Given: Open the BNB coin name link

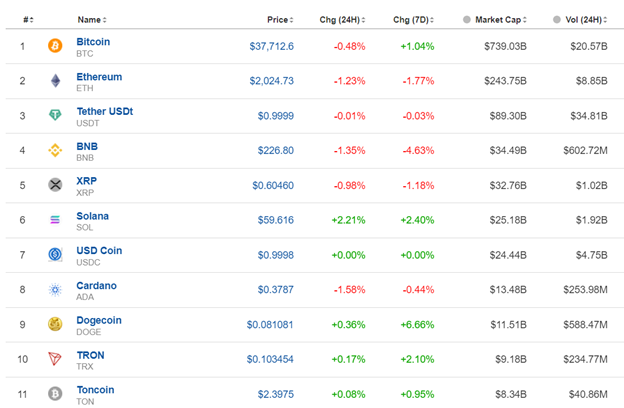Looking at the screenshot, I should tap(87, 146).
